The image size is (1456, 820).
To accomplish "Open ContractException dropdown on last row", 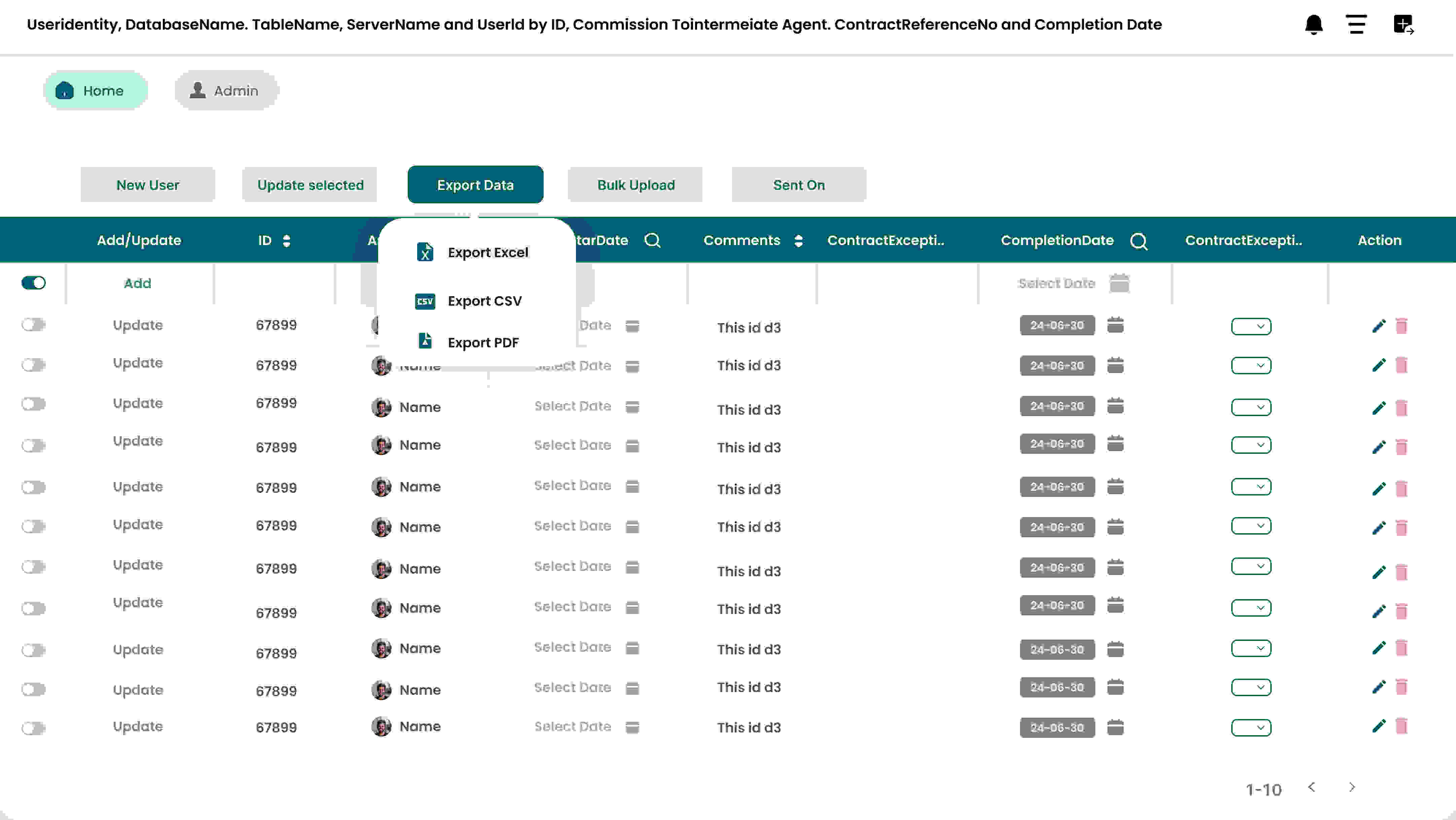I will [1251, 728].
